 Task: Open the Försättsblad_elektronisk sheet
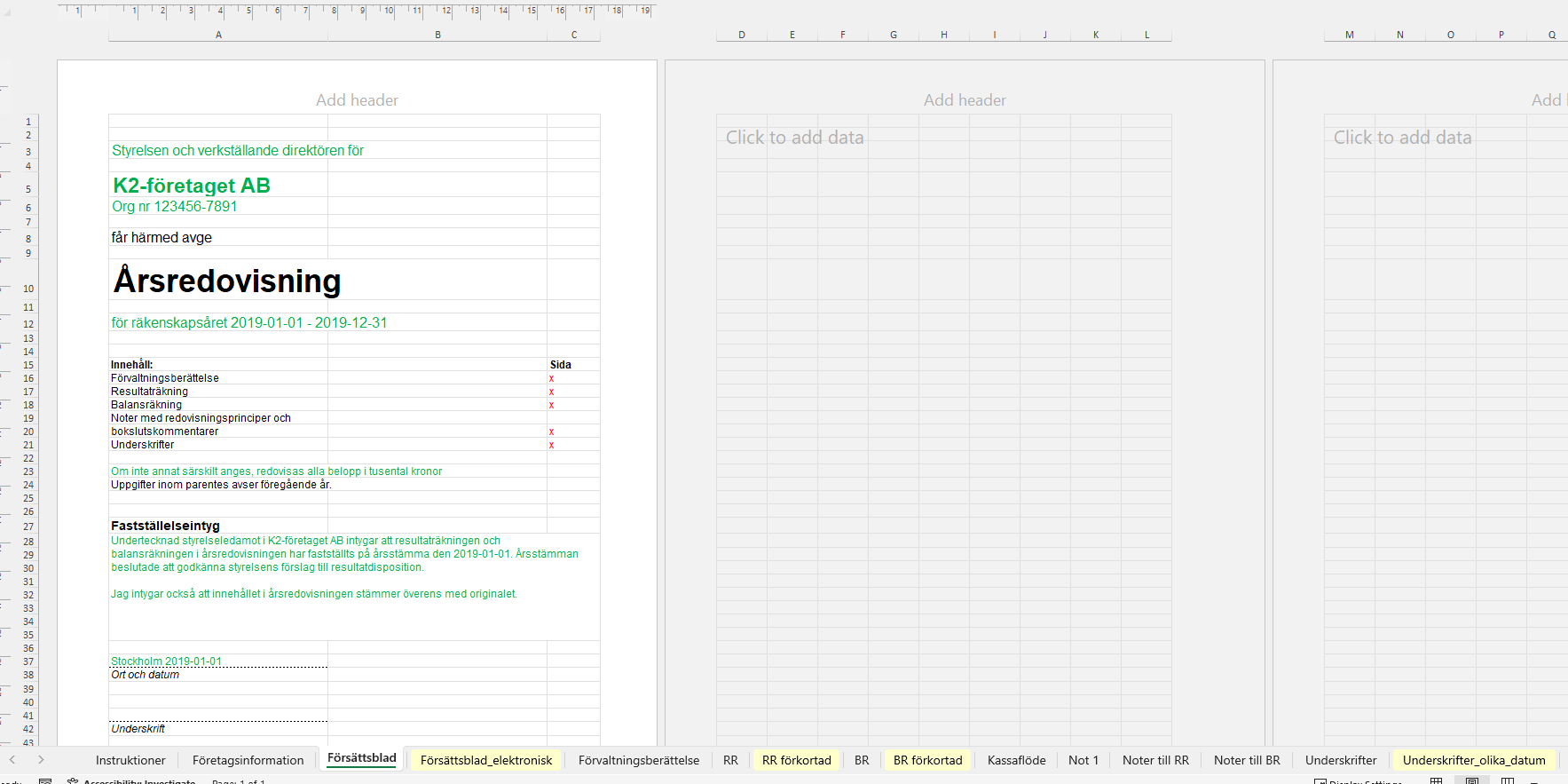485,760
